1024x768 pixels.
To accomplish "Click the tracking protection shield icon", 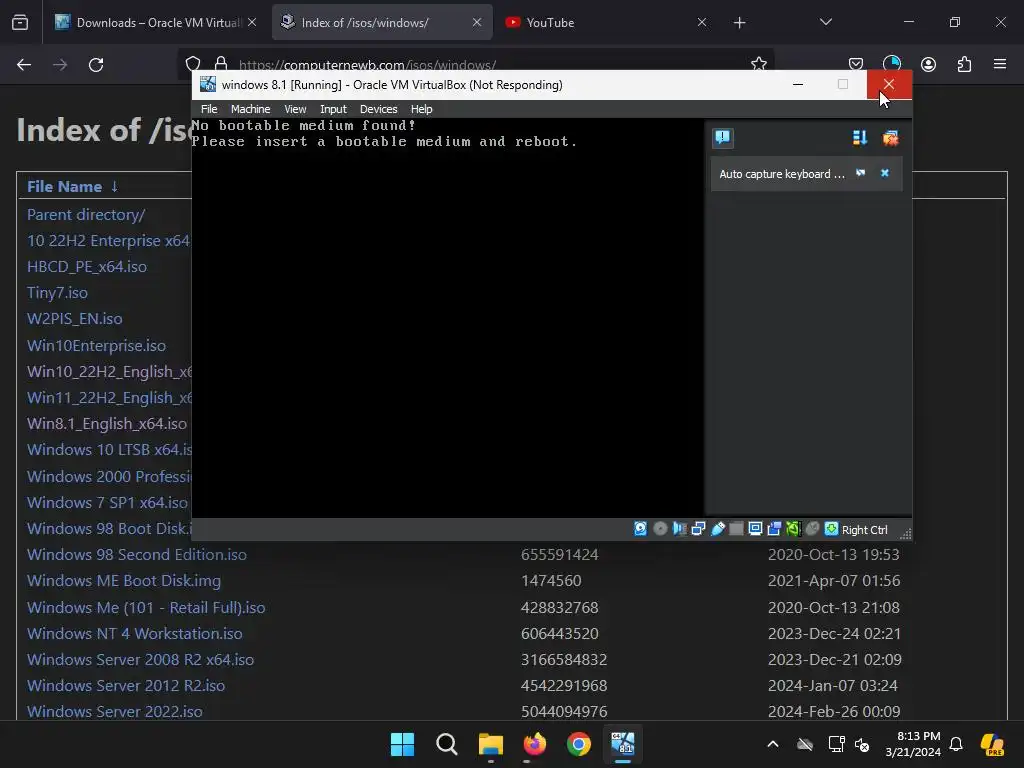I will (x=193, y=64).
